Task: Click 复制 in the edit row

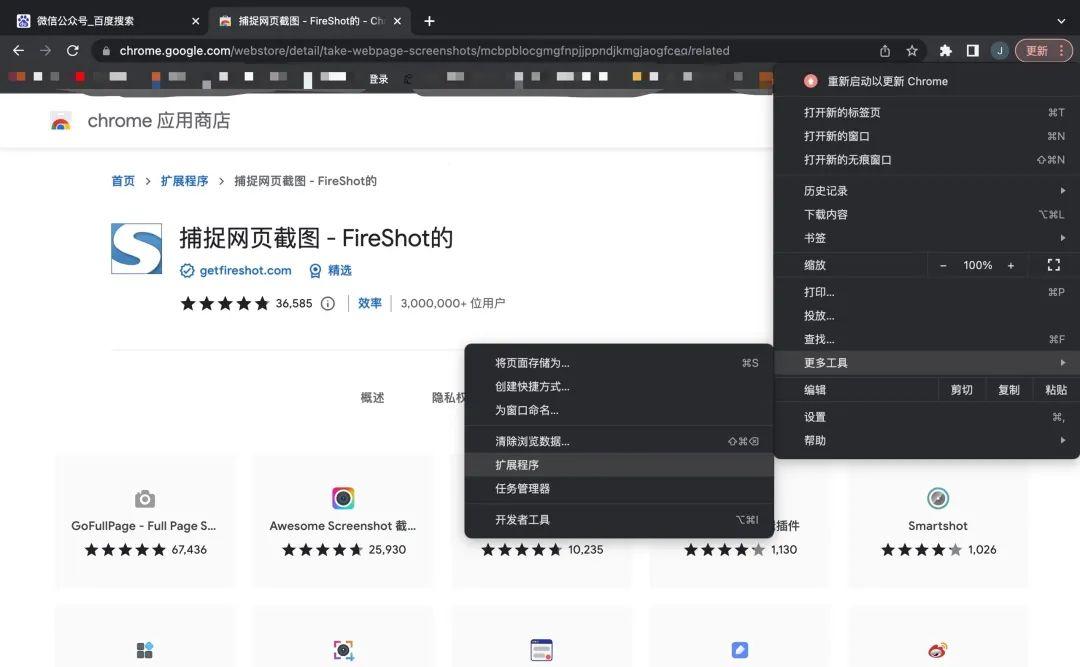Action: (1008, 389)
